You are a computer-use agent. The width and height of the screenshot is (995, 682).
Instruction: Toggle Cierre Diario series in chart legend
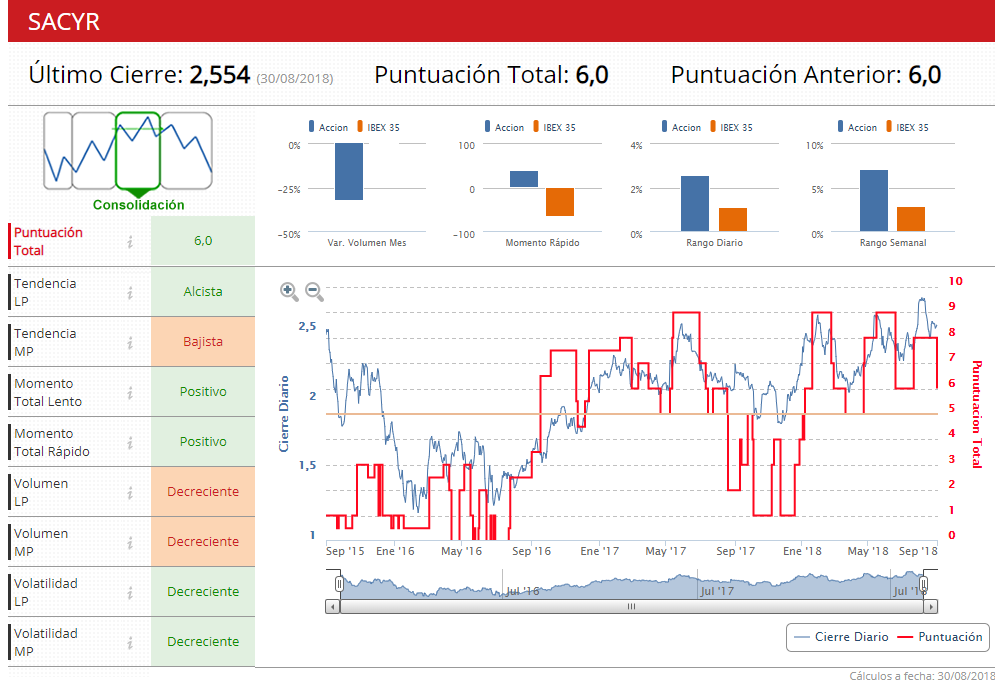click(841, 637)
